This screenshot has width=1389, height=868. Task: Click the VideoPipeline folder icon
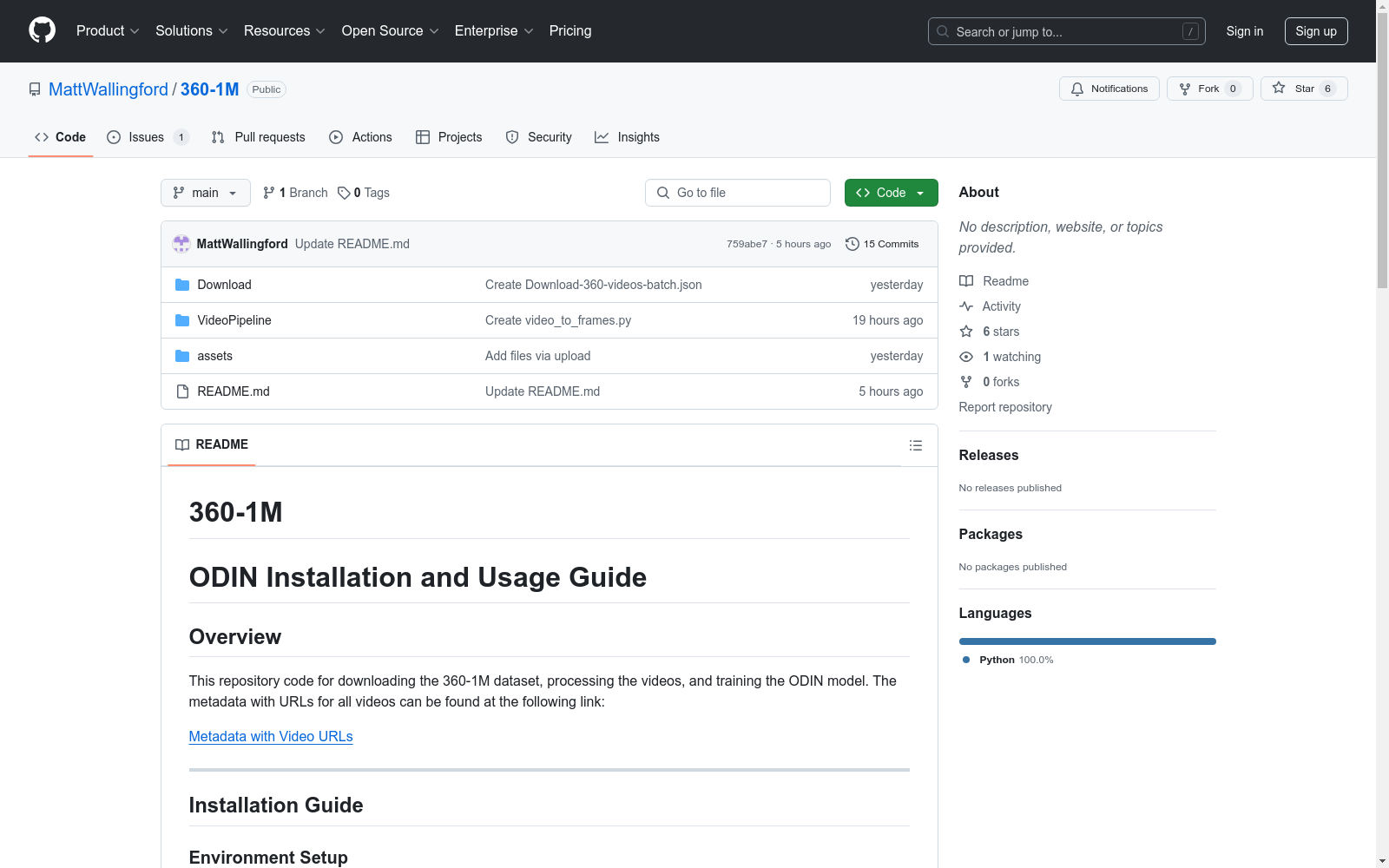click(182, 320)
